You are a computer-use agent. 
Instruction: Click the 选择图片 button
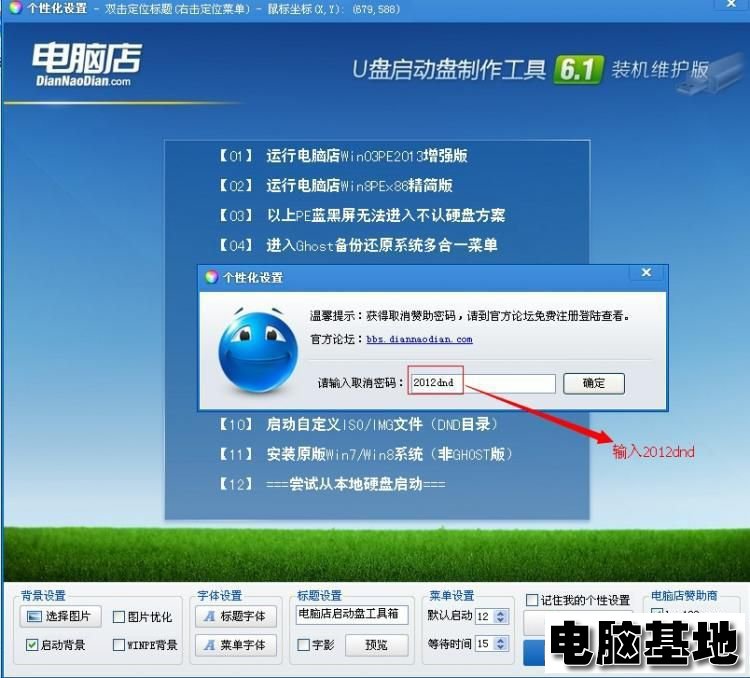(61, 616)
